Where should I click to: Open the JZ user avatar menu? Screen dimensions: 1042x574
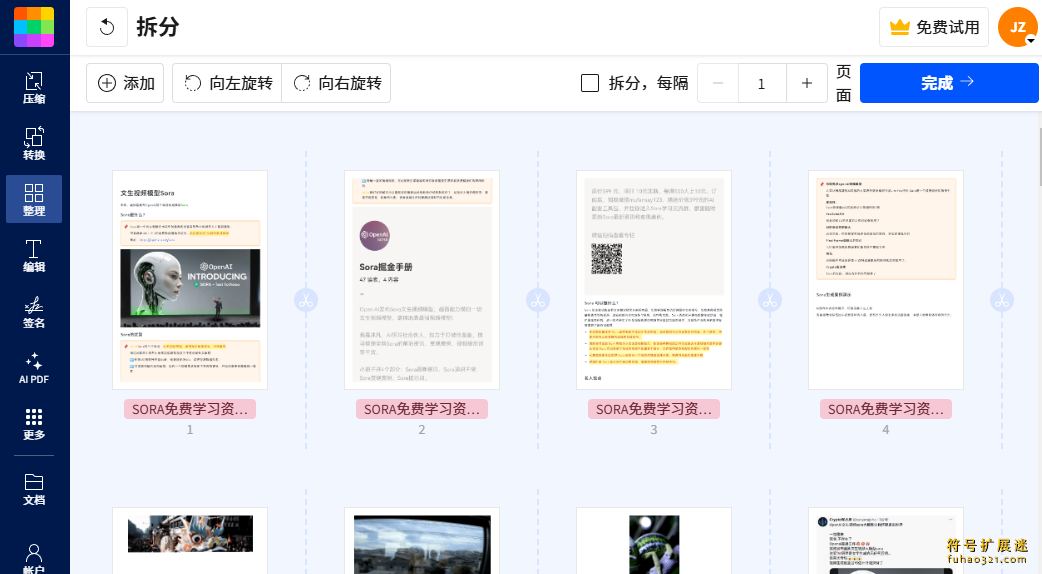[x=1017, y=27]
